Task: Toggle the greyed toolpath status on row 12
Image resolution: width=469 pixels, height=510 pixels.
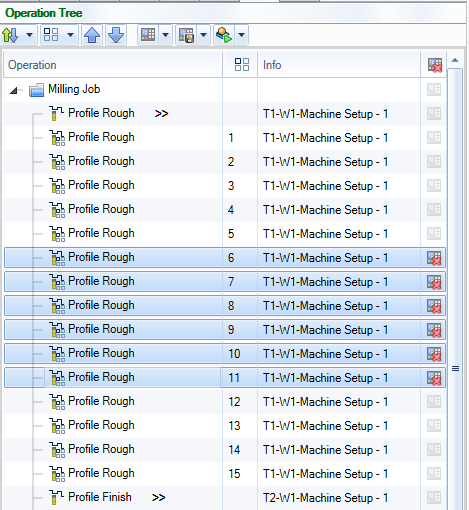Action: (434, 401)
